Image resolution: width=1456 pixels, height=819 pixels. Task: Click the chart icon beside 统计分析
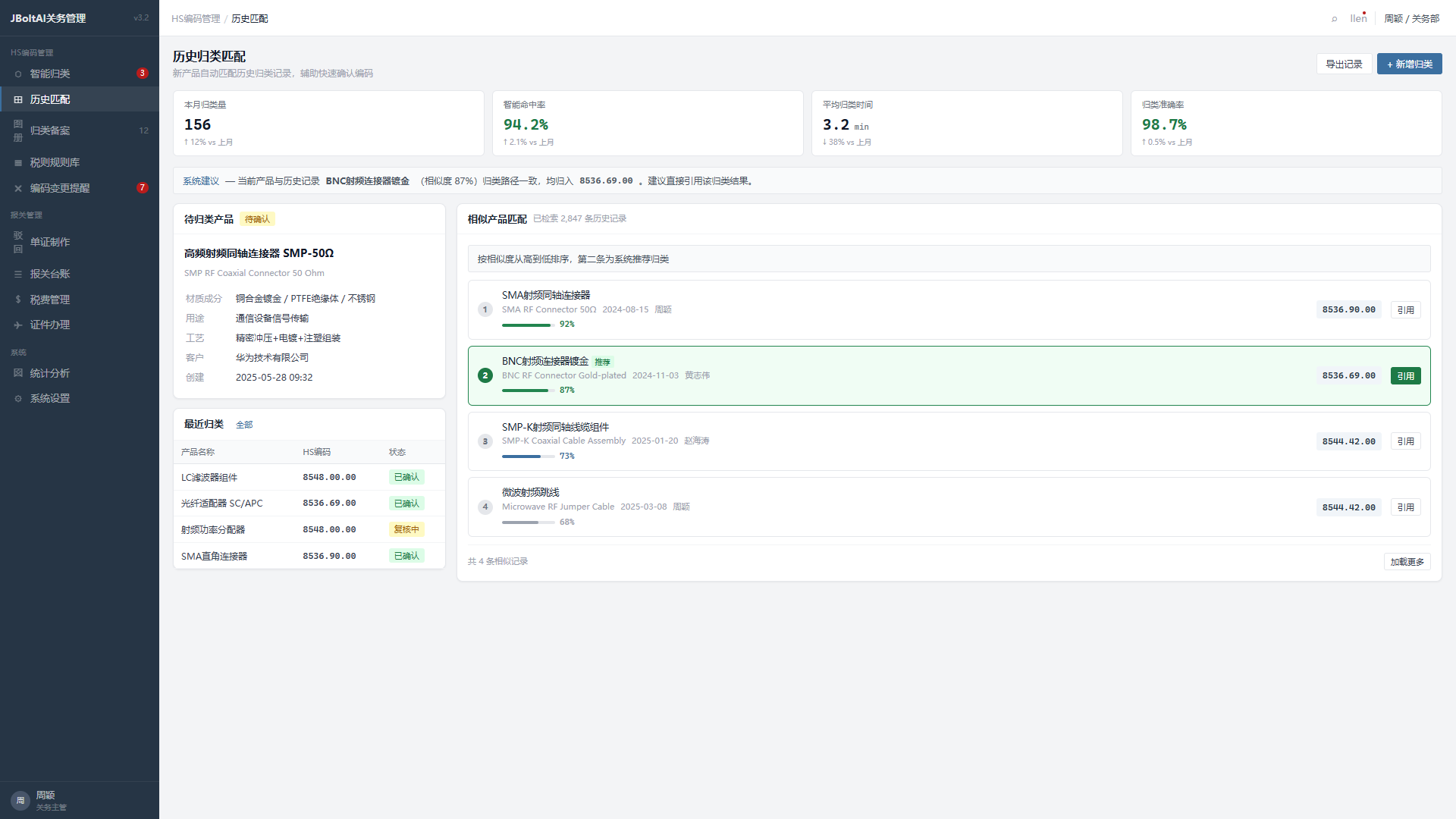click(18, 373)
